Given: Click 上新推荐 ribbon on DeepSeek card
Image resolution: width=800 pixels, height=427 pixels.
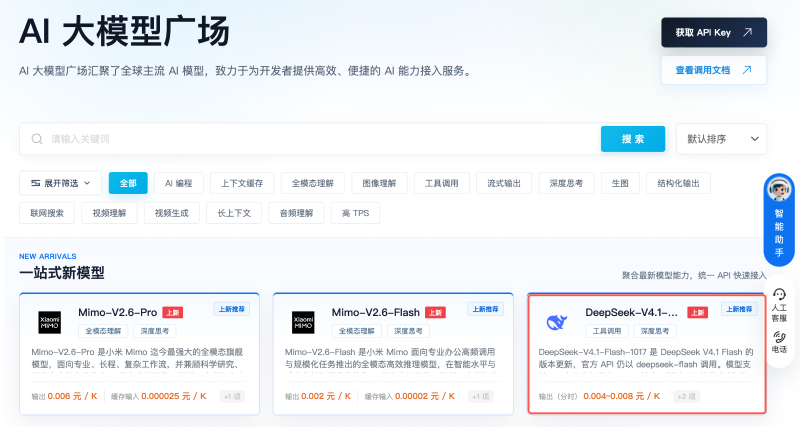Looking at the screenshot, I should [x=739, y=309].
